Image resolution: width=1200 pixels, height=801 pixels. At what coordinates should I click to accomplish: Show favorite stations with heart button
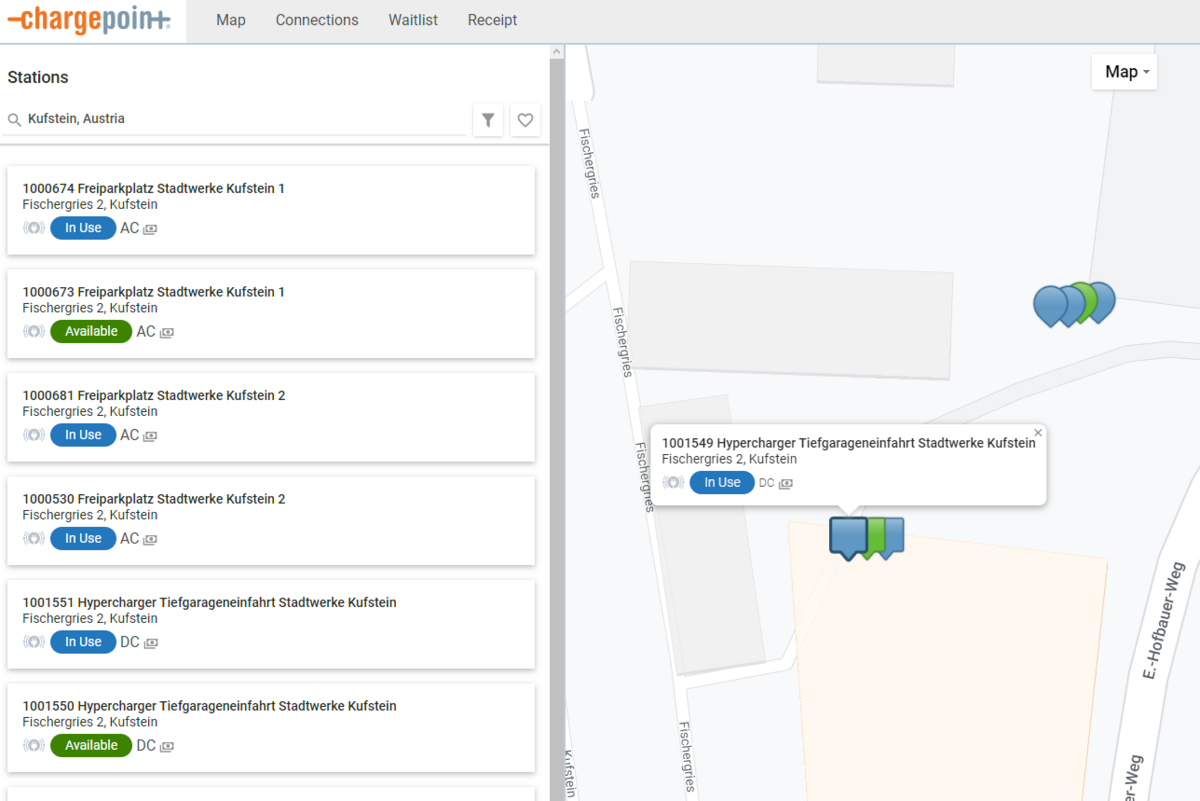point(526,120)
